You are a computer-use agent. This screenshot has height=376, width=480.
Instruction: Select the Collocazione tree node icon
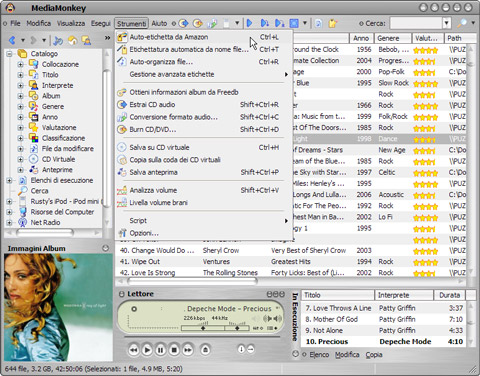pos(34,64)
